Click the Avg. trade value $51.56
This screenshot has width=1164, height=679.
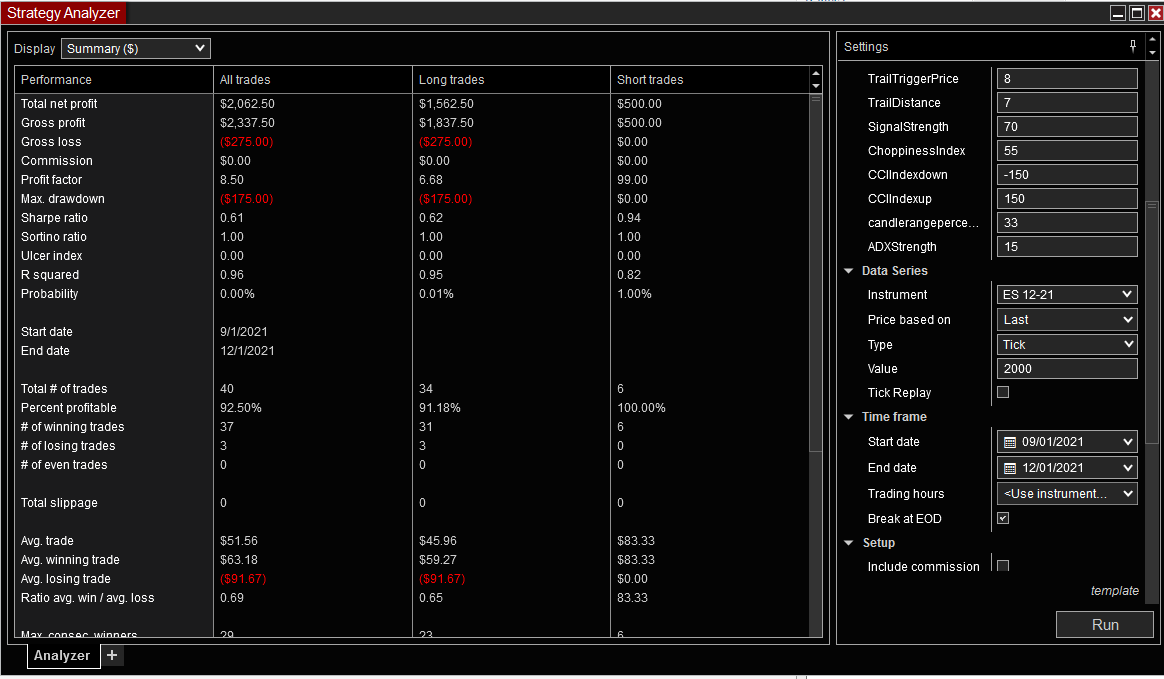[x=239, y=541]
